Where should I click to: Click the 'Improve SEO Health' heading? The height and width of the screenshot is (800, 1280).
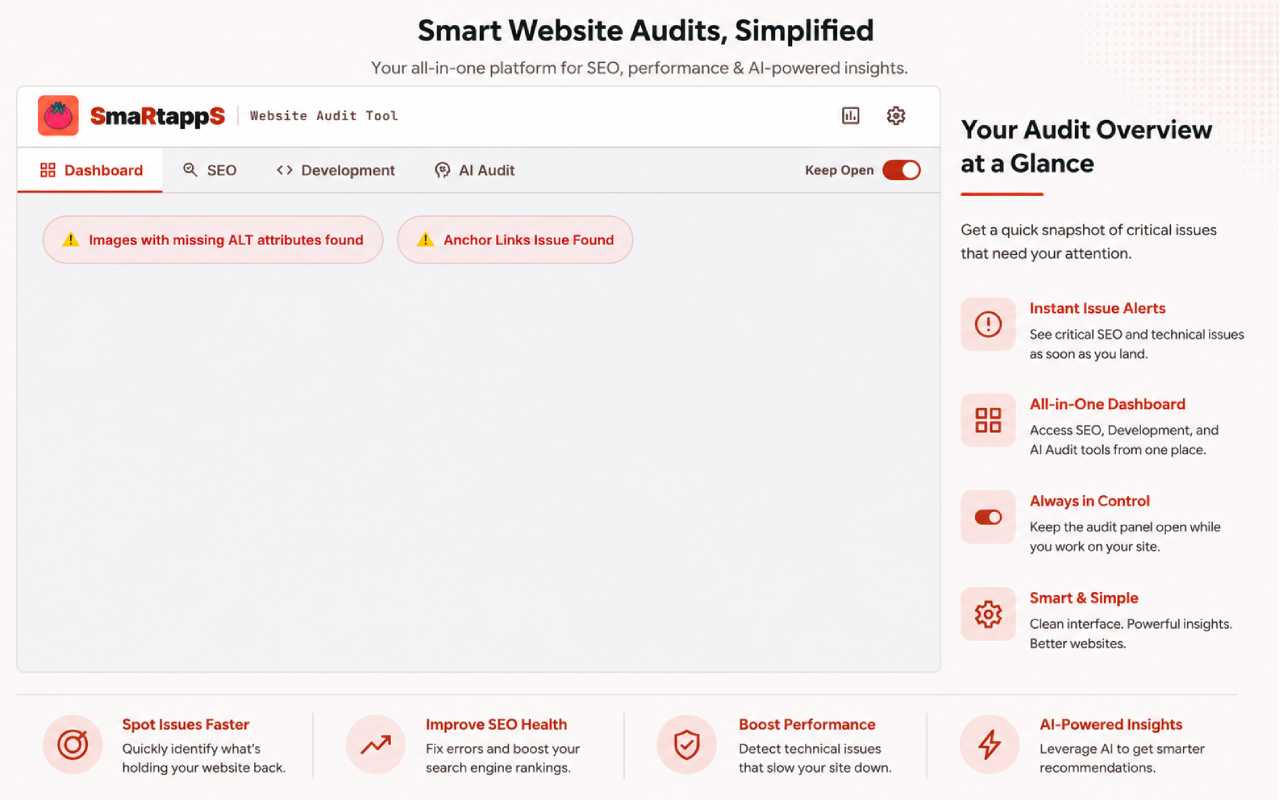click(496, 724)
